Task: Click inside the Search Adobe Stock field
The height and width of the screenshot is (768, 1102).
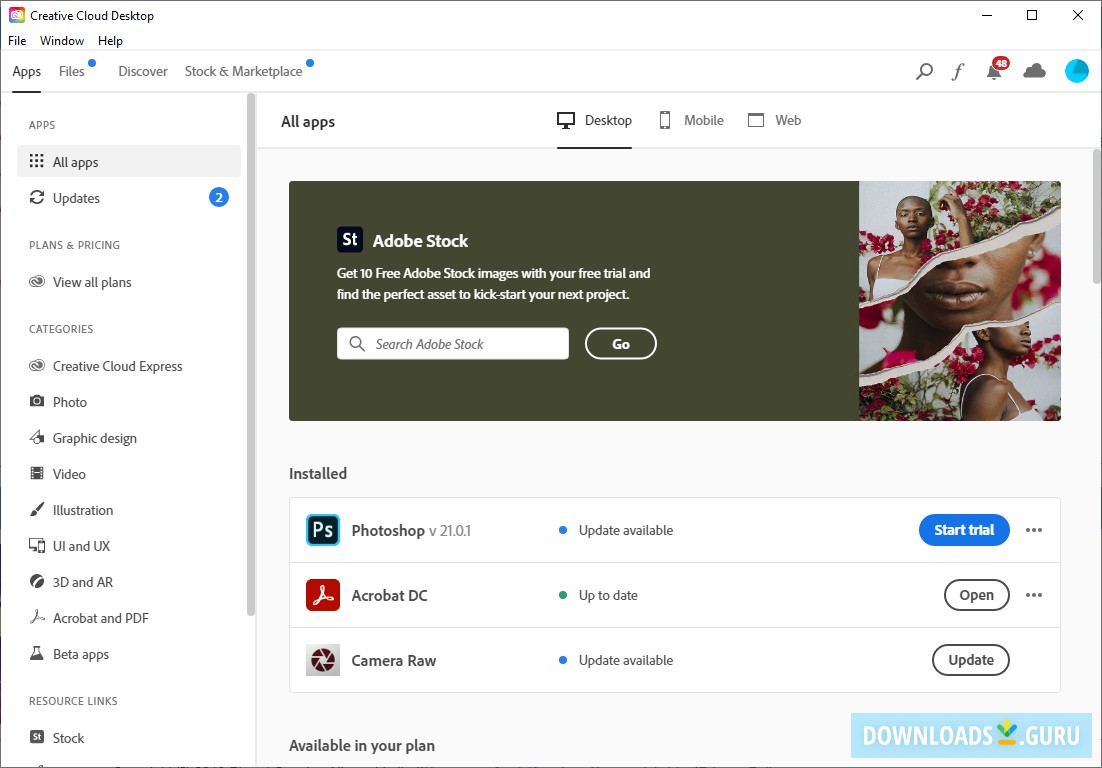Action: [452, 343]
